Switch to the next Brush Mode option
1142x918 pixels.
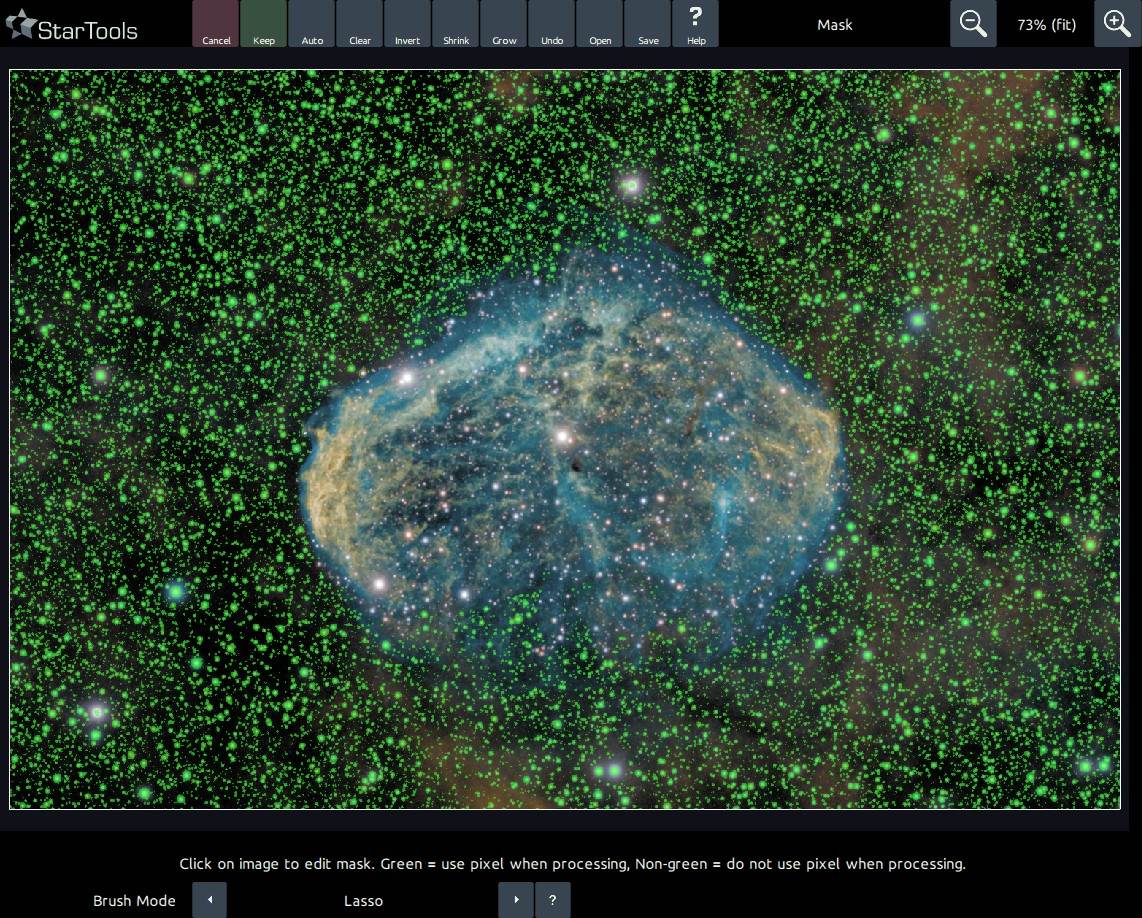tap(516, 900)
